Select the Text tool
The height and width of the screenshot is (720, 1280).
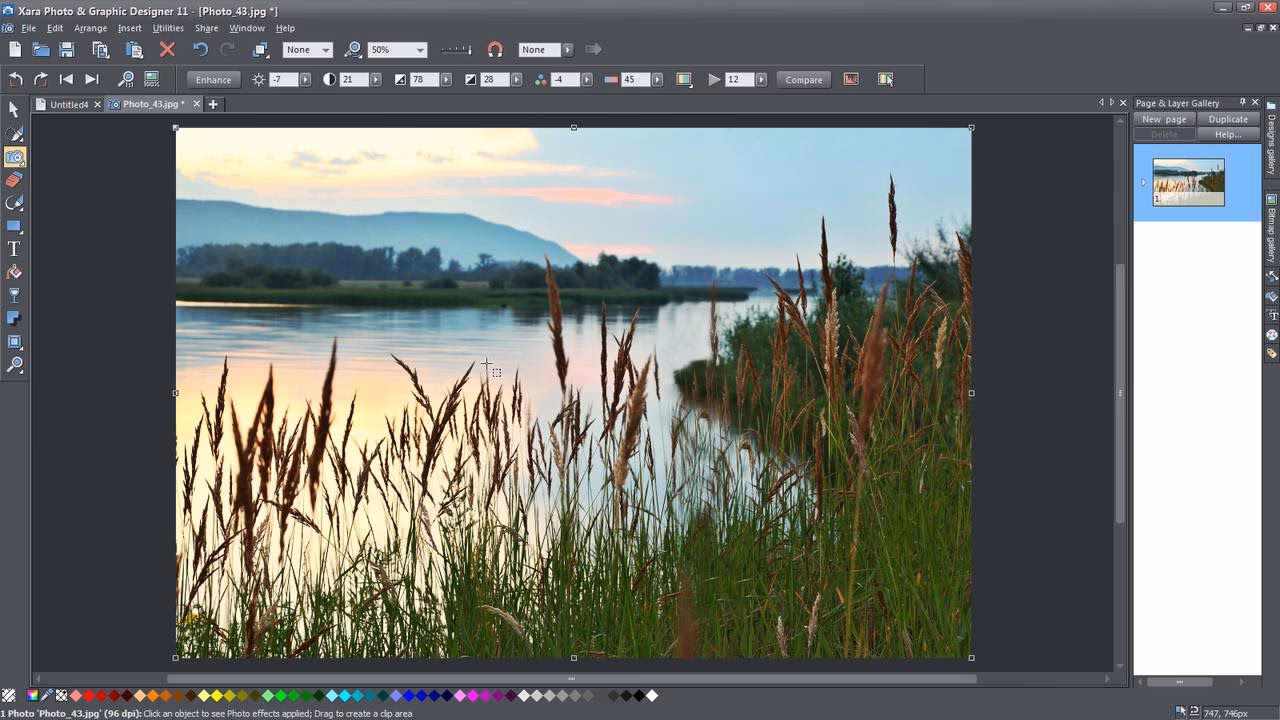pyautogui.click(x=14, y=249)
